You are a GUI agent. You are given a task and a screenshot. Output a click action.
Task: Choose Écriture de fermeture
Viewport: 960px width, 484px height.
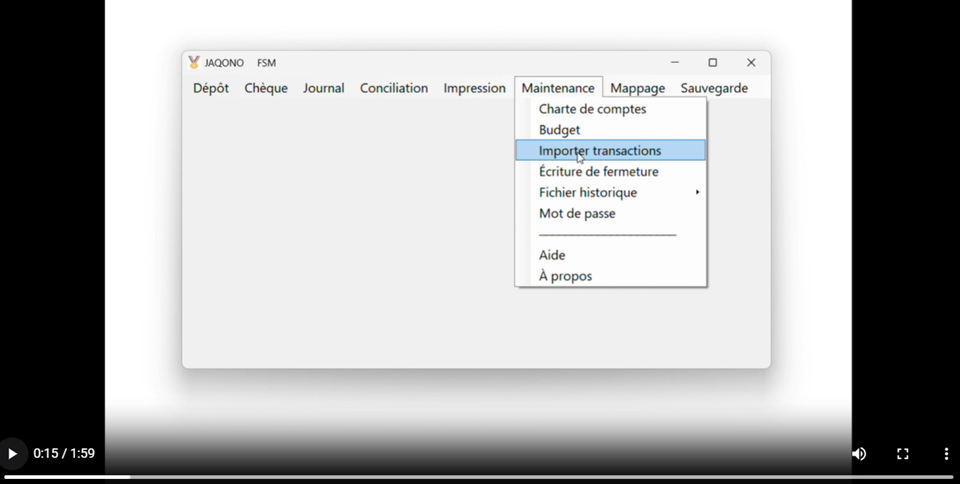[x=598, y=172]
